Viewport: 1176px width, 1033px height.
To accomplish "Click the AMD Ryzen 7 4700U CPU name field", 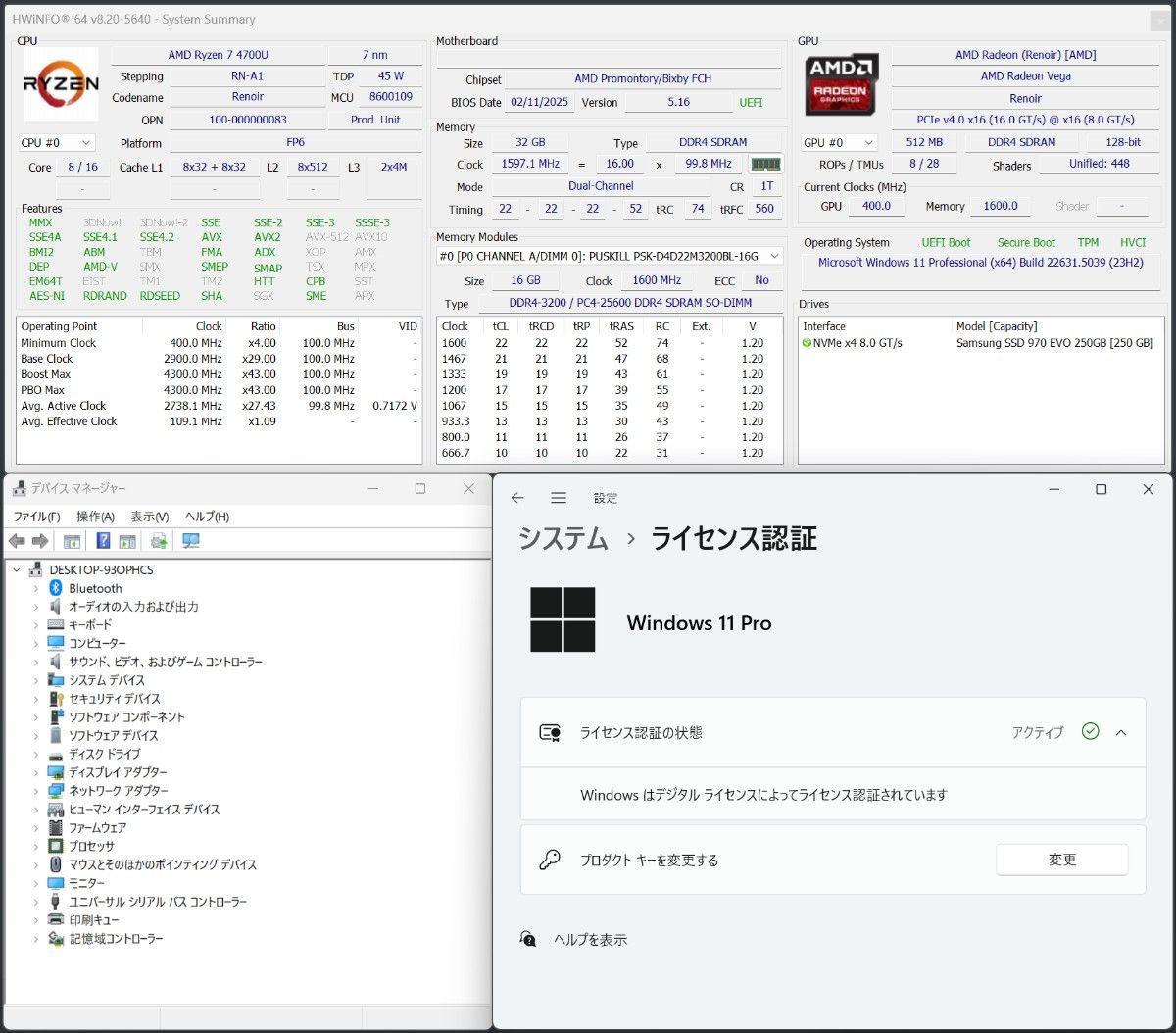I will (218, 55).
